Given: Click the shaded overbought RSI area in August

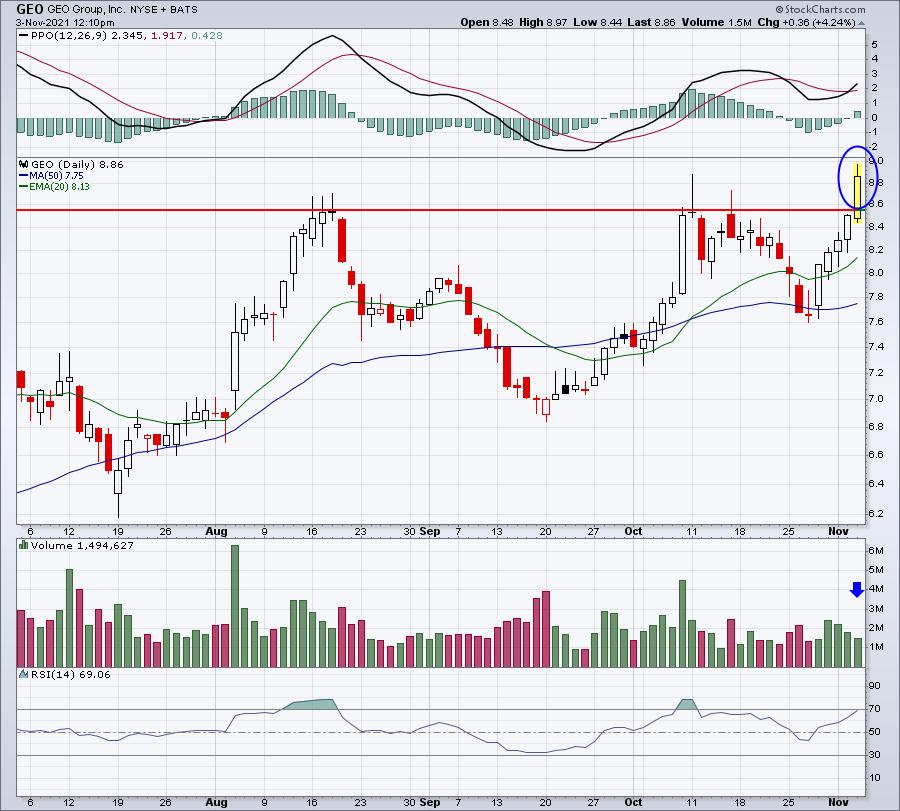Looking at the screenshot, I should point(310,705).
